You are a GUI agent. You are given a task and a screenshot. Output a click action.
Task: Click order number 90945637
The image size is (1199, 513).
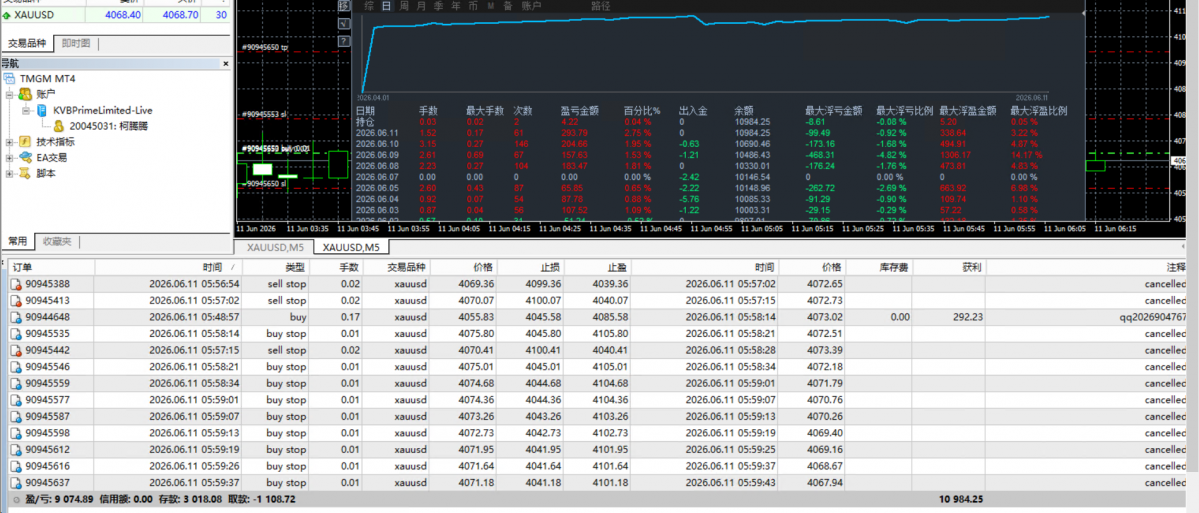point(47,482)
